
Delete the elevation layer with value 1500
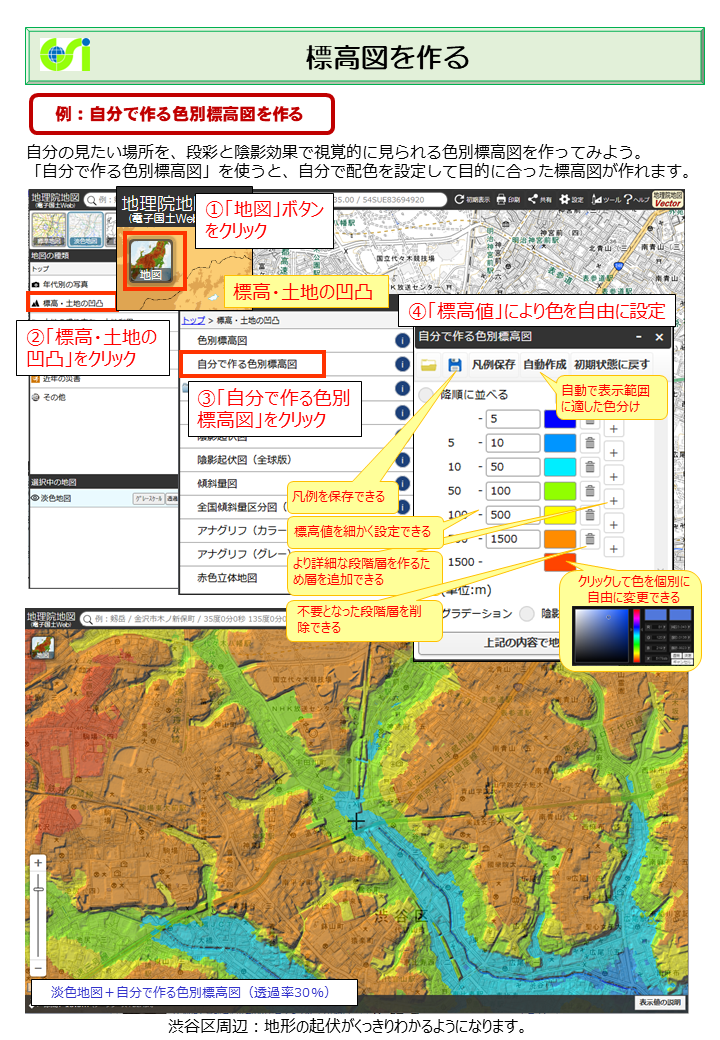click(x=589, y=539)
